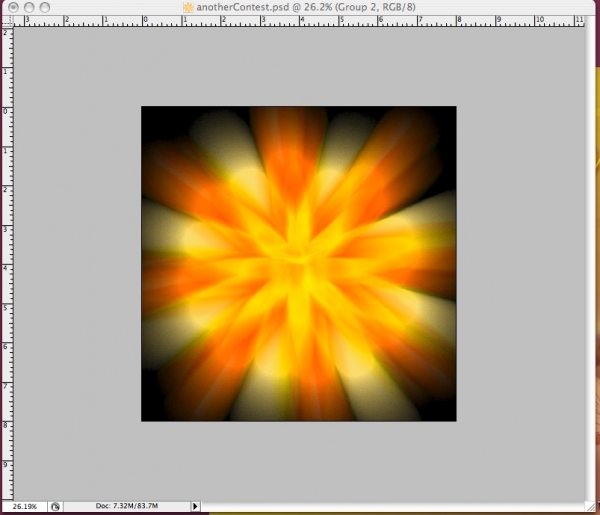Image resolution: width=600 pixels, height=515 pixels.
Task: Click the anotherContest.psd window title text
Action: click(306, 7)
